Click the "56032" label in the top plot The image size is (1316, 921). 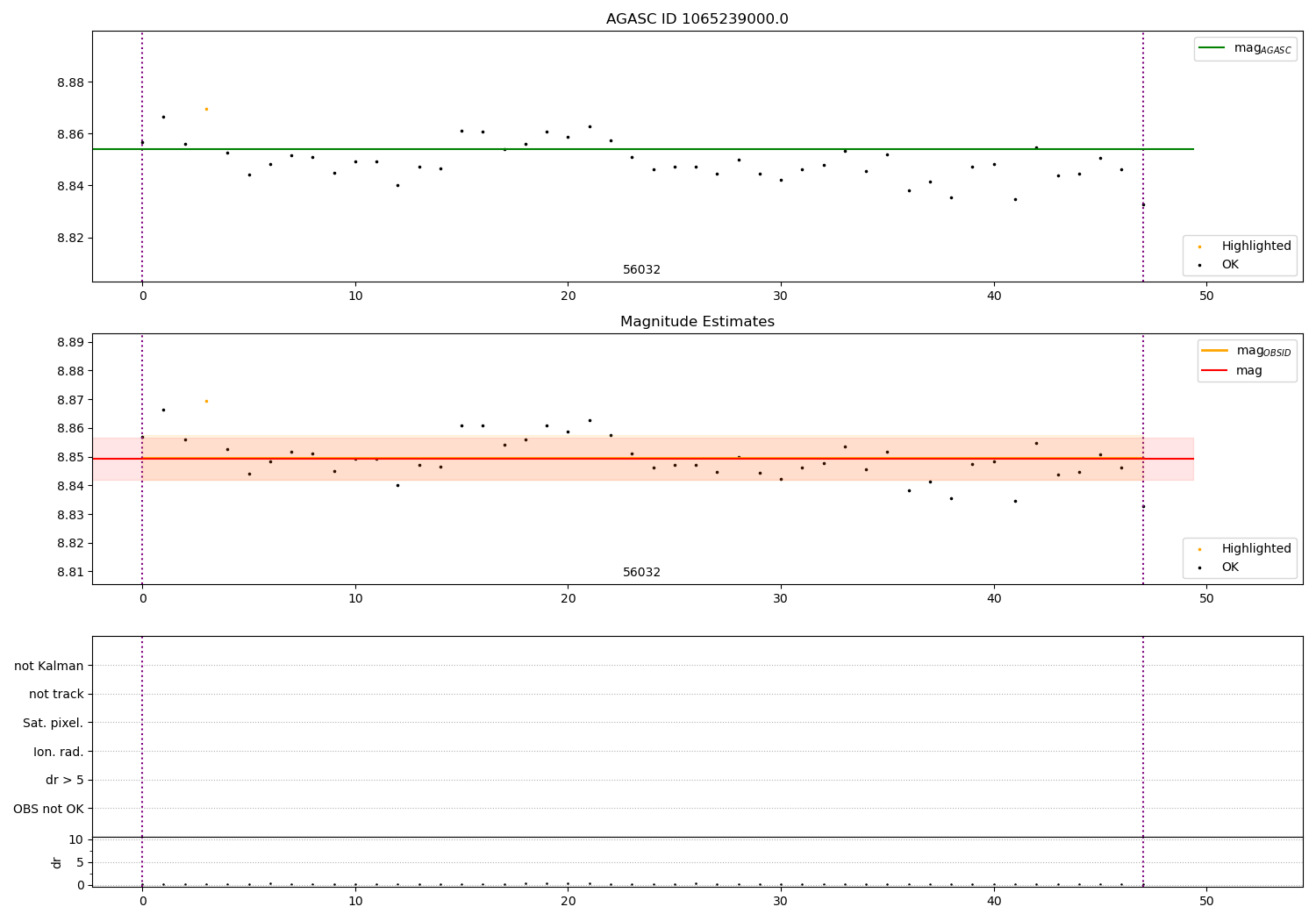[x=641, y=270]
